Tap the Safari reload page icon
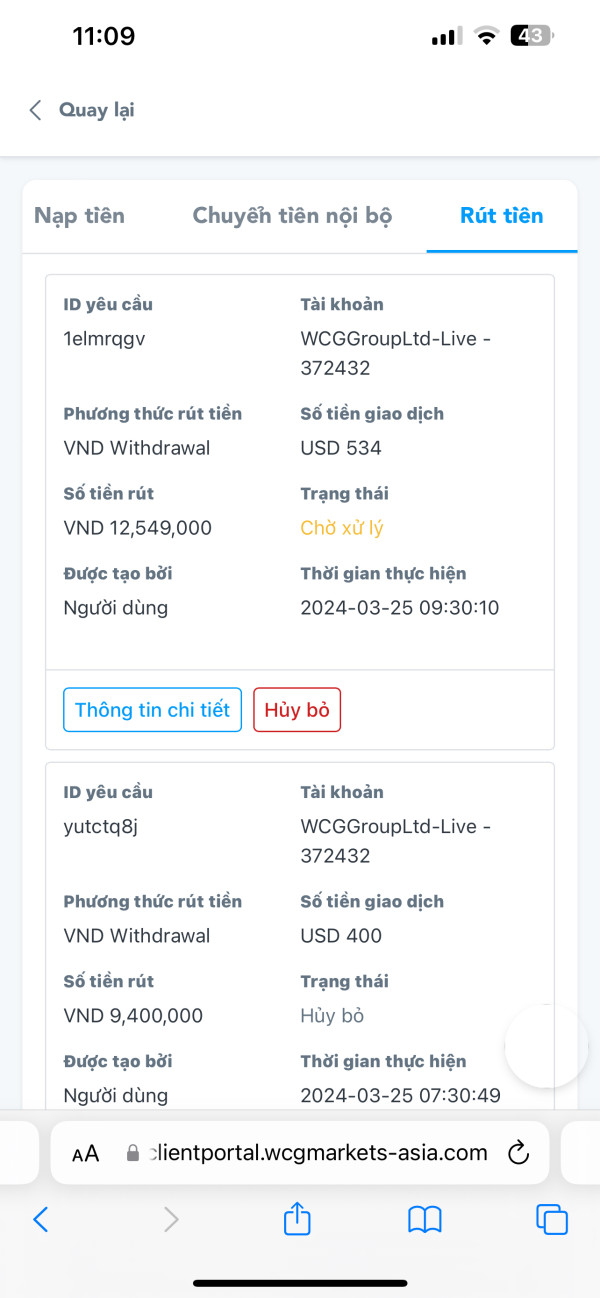This screenshot has width=600, height=1298. [518, 1153]
